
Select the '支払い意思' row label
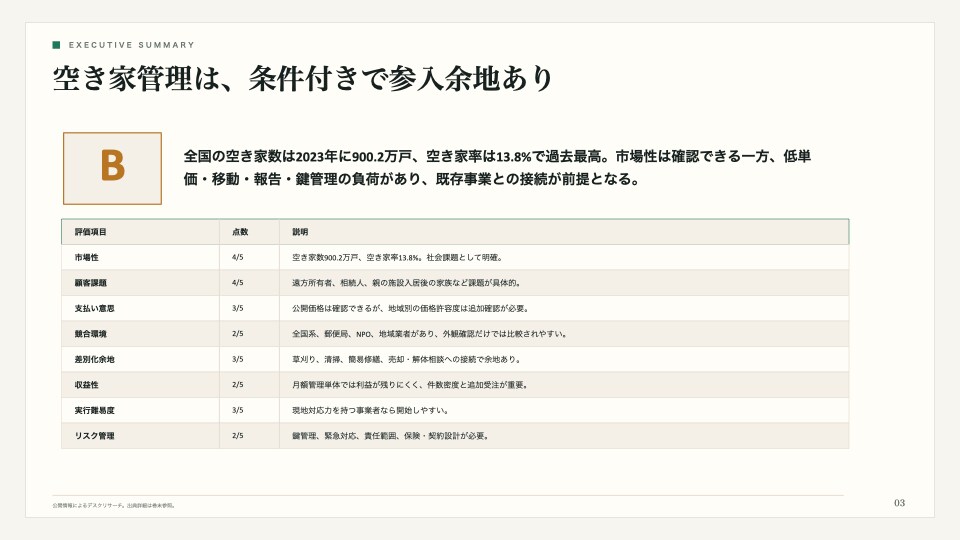pyautogui.click(x=94, y=309)
